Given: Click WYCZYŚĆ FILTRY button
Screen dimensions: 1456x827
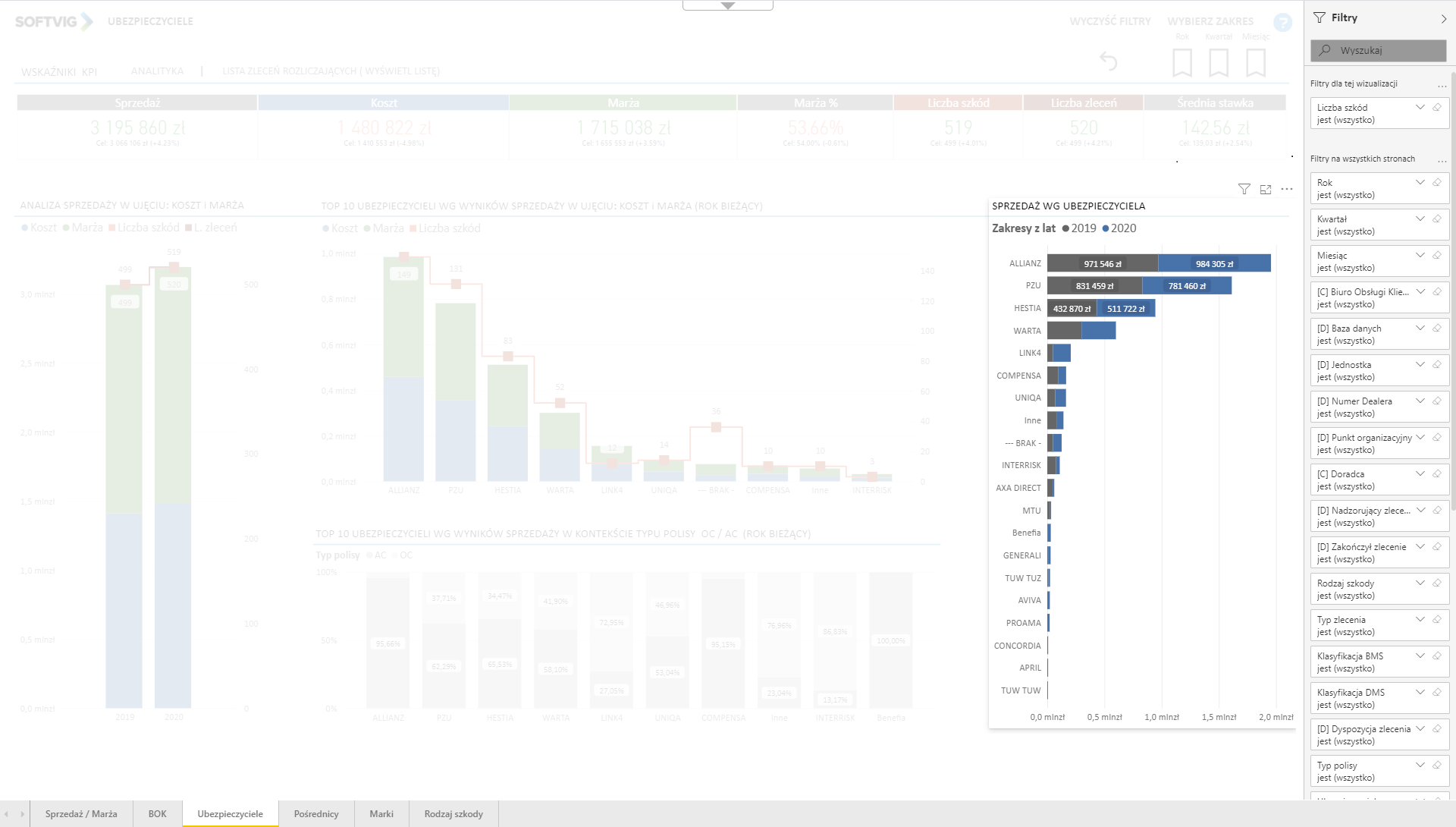Looking at the screenshot, I should [x=1109, y=21].
